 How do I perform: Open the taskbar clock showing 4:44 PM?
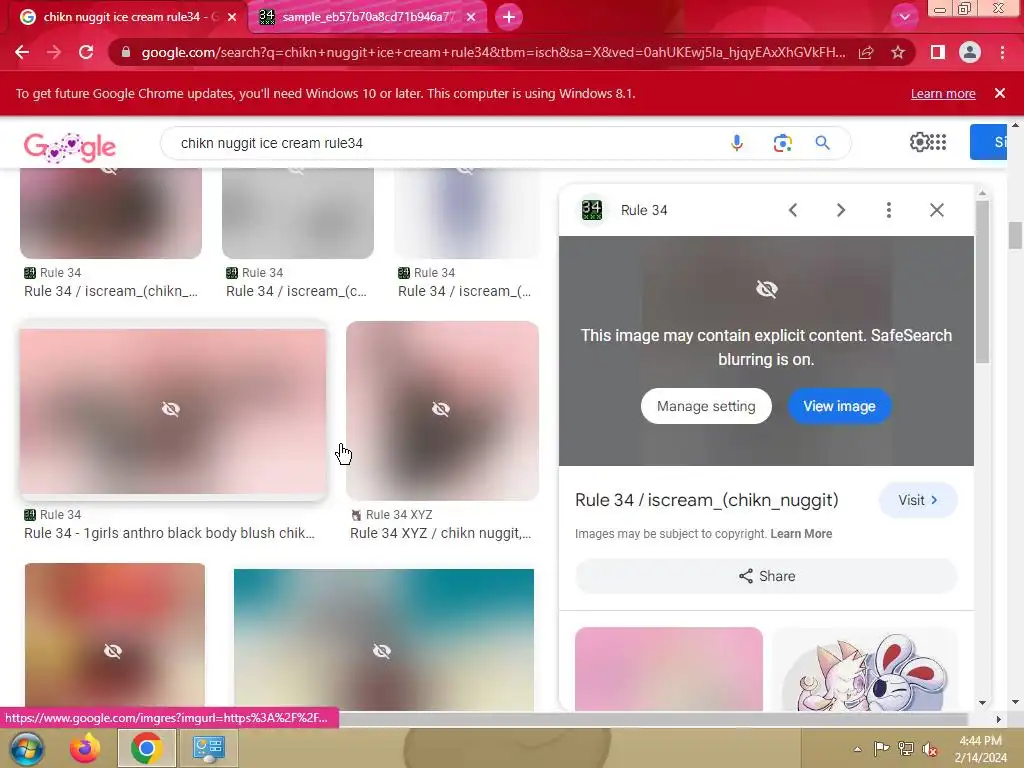pyautogui.click(x=980, y=749)
